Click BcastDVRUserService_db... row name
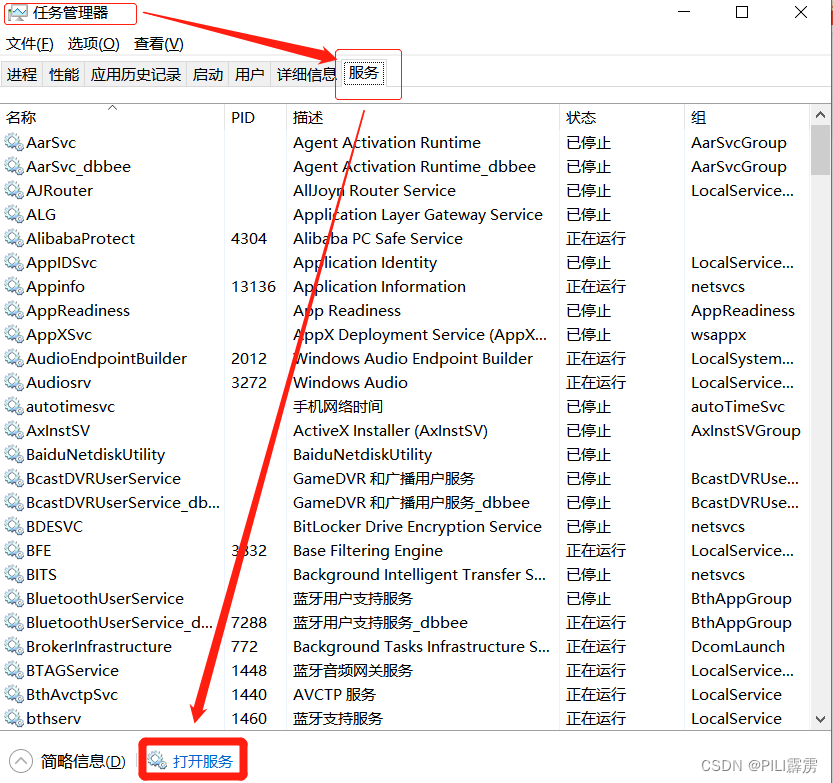Screen dimensions: 833x783 [123, 503]
